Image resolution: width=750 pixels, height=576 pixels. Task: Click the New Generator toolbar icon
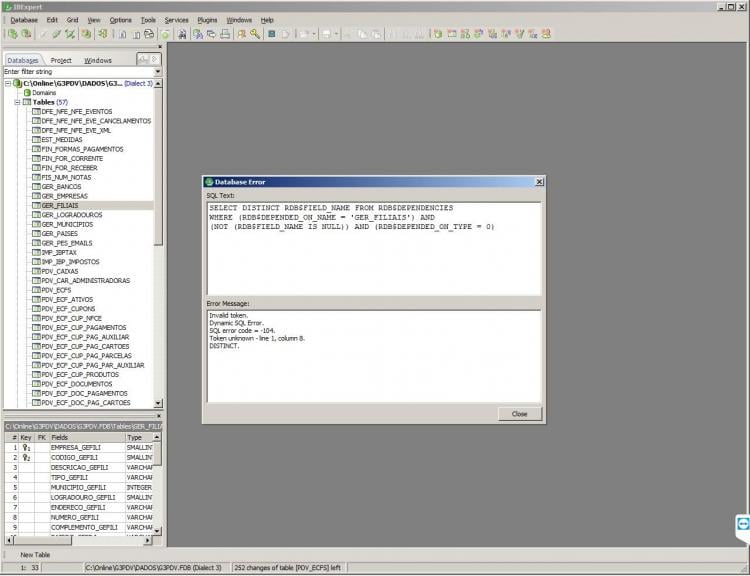point(506,34)
